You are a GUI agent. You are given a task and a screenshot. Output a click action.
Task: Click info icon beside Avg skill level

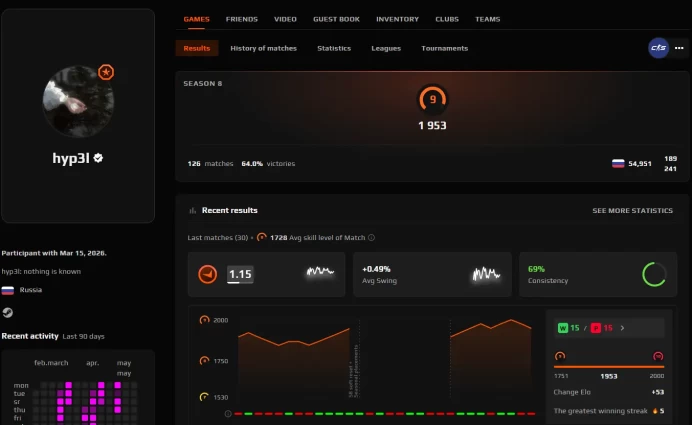[371, 237]
